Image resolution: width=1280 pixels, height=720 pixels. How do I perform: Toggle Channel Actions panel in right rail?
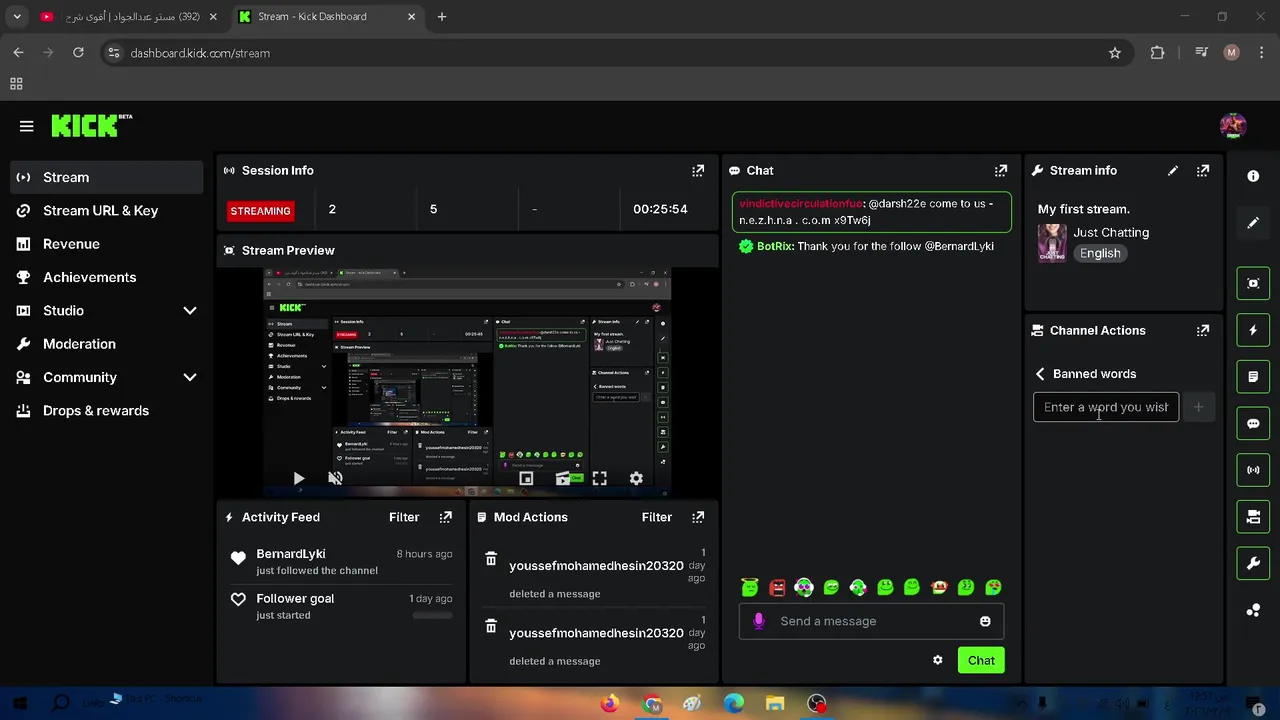1253,517
